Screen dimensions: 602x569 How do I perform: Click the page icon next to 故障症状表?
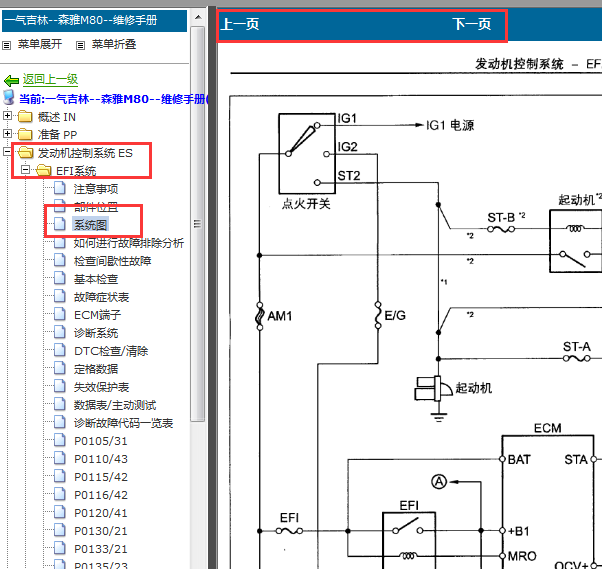coord(60,296)
